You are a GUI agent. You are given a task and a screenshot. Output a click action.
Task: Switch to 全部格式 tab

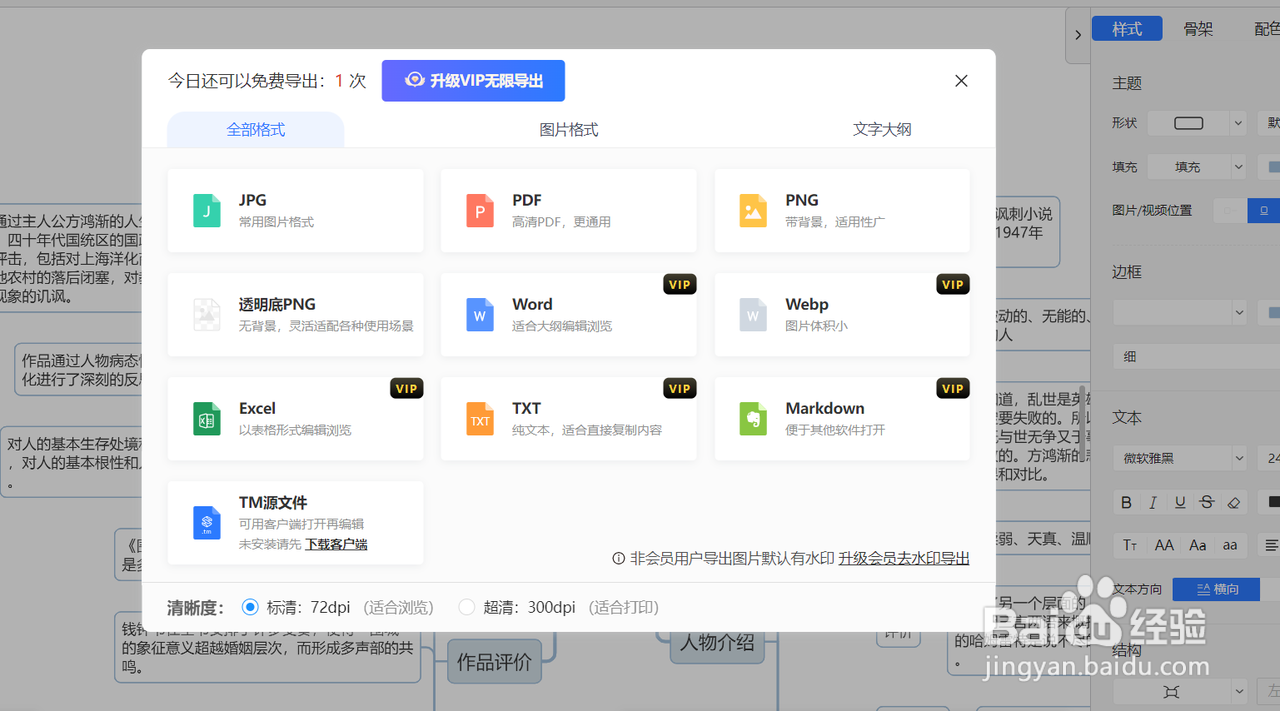pos(256,130)
